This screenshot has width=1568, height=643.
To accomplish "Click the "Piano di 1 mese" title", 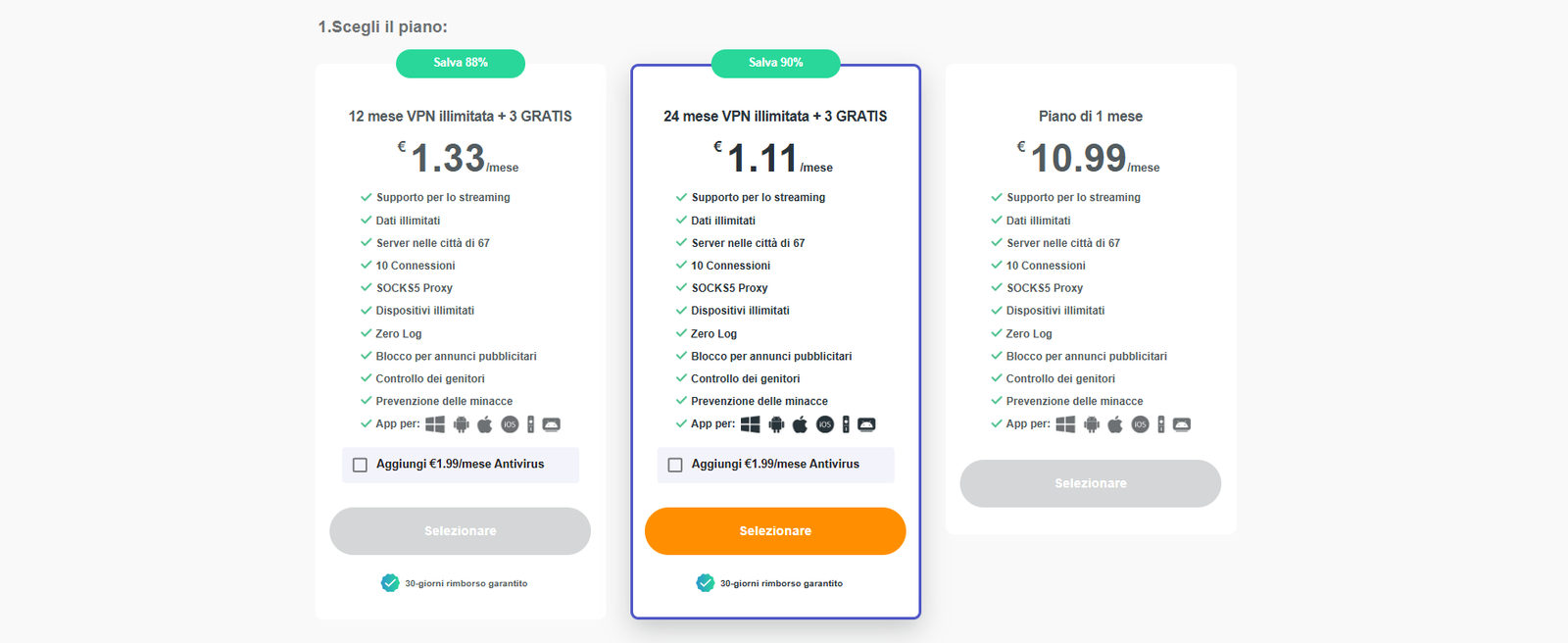I will pyautogui.click(x=1090, y=116).
